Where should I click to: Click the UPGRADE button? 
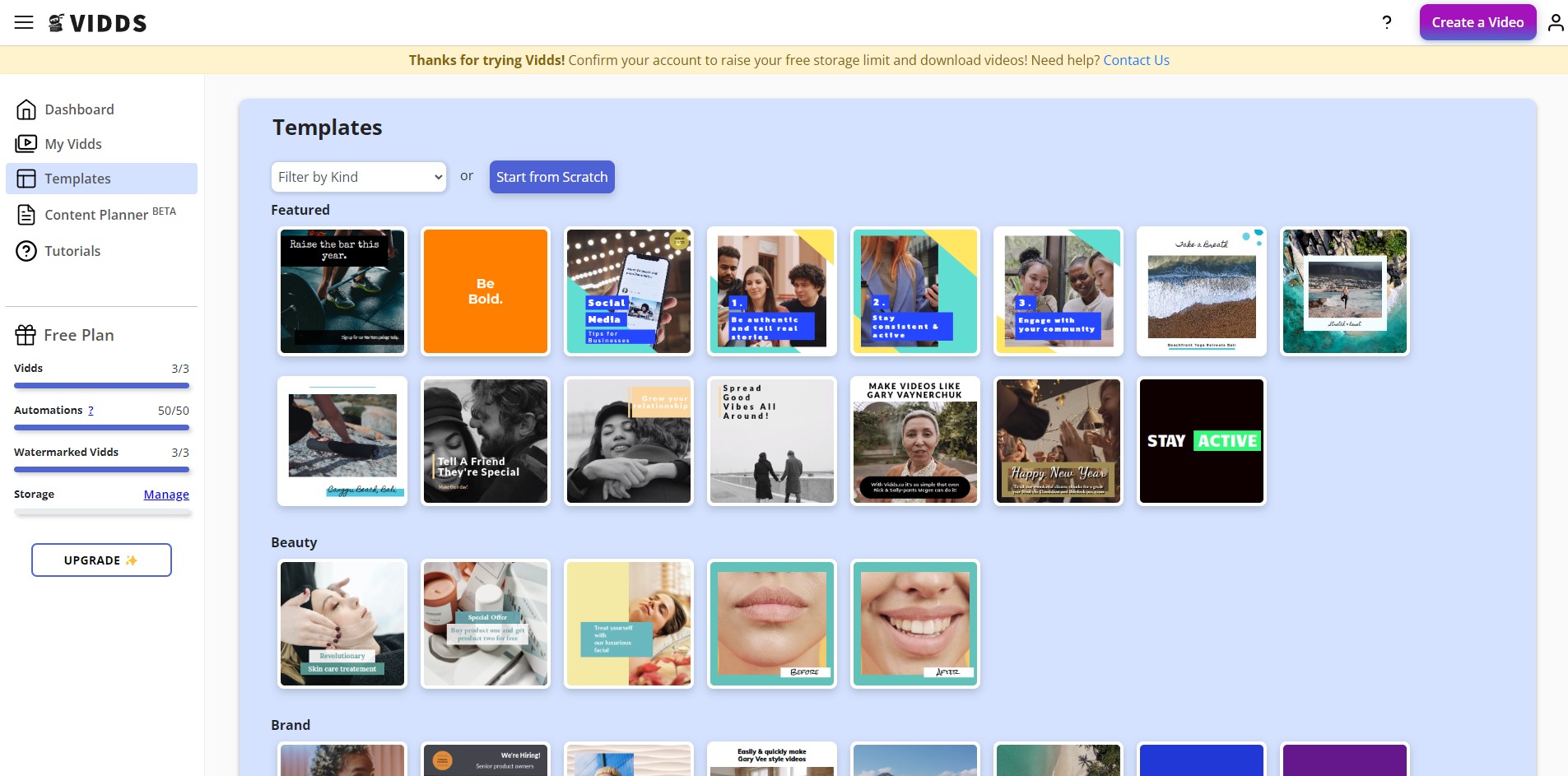click(101, 560)
